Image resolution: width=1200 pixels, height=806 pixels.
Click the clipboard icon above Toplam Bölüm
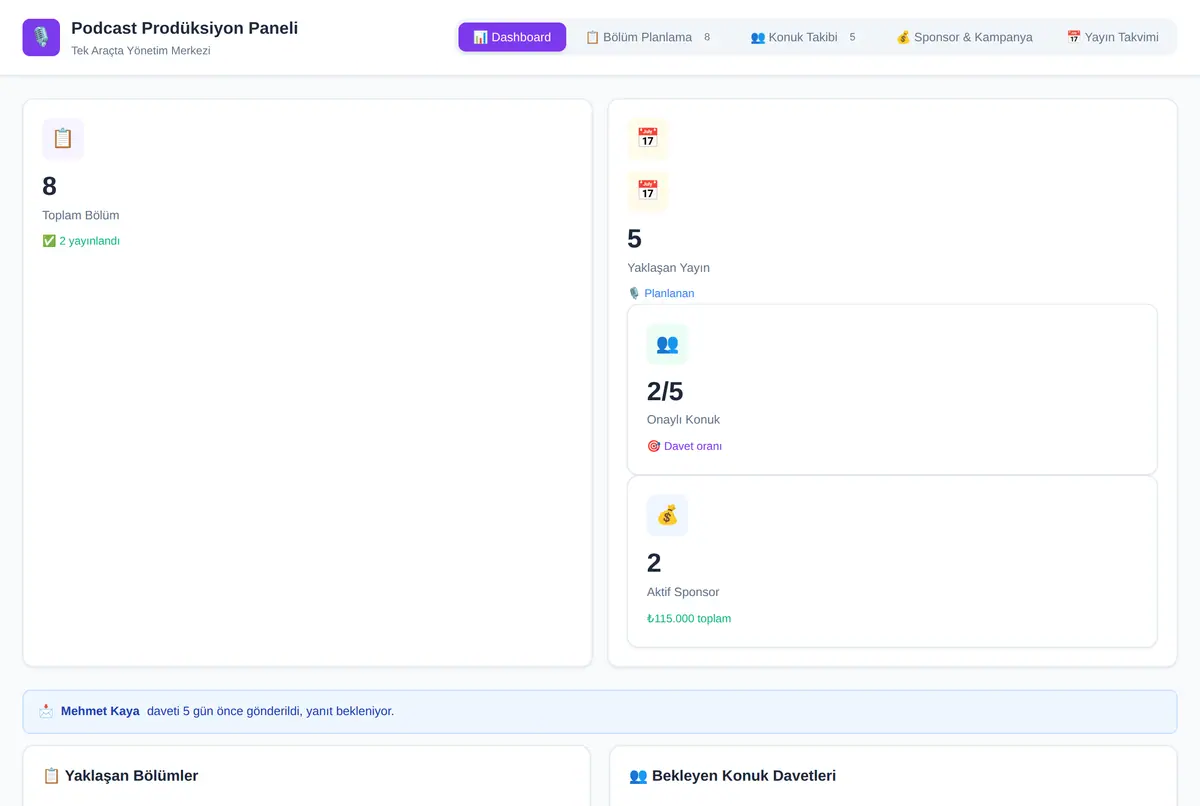[63, 139]
